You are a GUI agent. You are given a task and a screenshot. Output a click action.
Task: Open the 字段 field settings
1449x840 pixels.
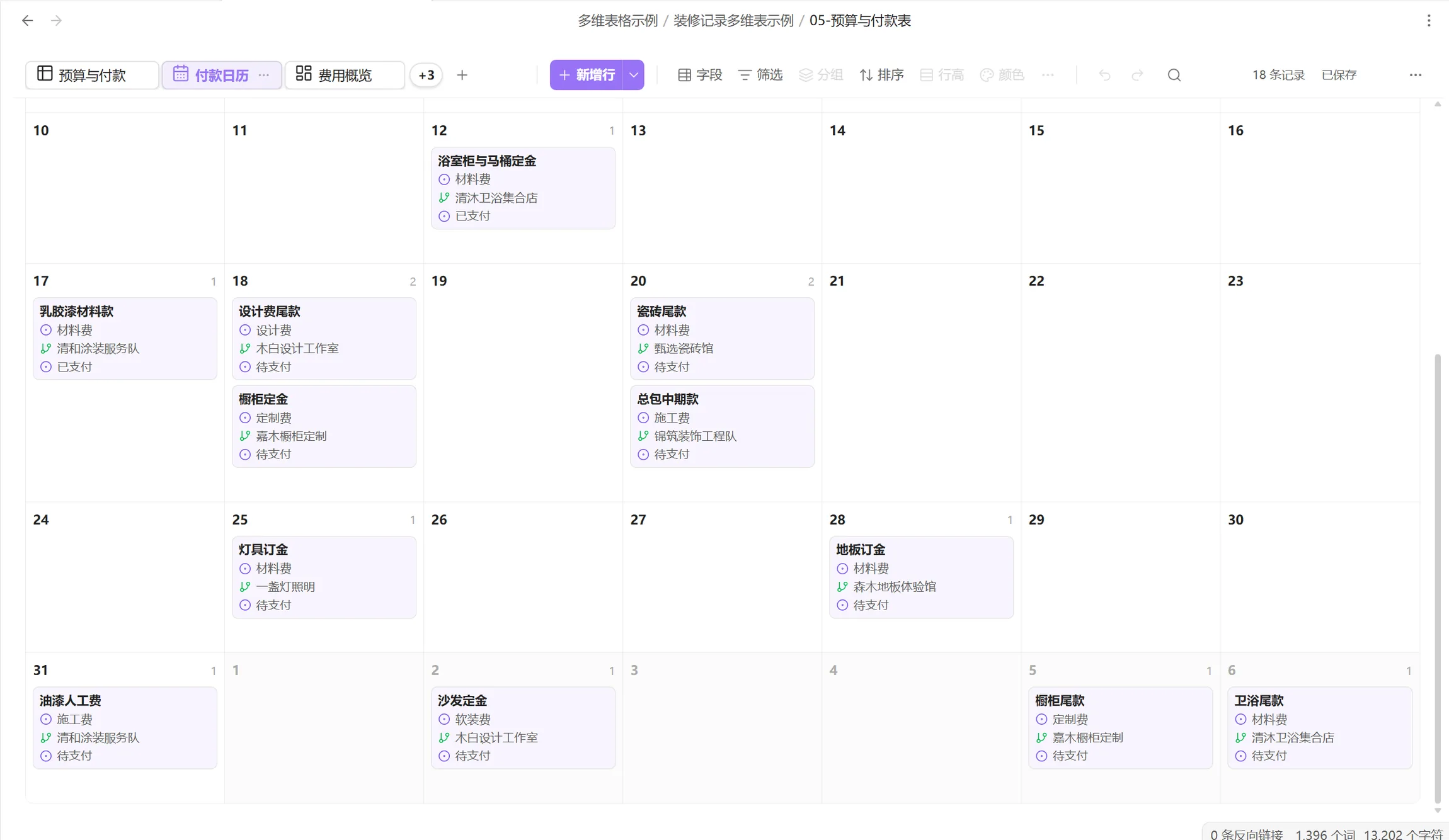coord(699,75)
